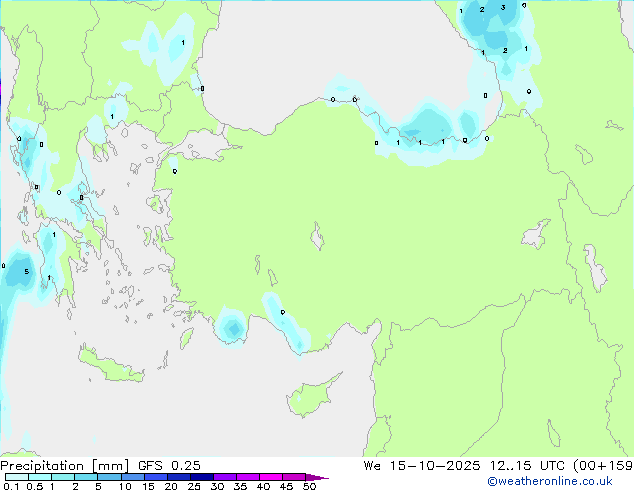
Task: Click the map value '5' west of Greece
Action: 27,272
